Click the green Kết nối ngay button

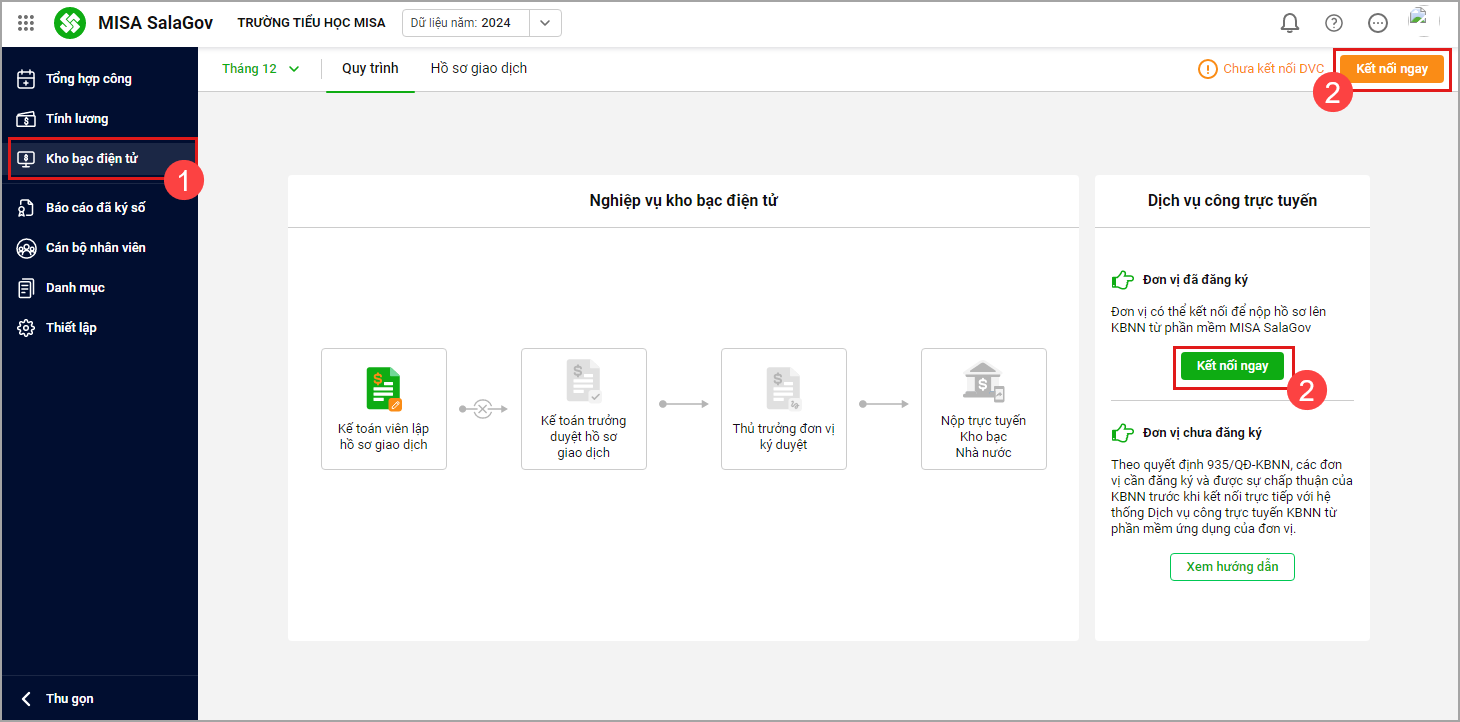click(1232, 366)
